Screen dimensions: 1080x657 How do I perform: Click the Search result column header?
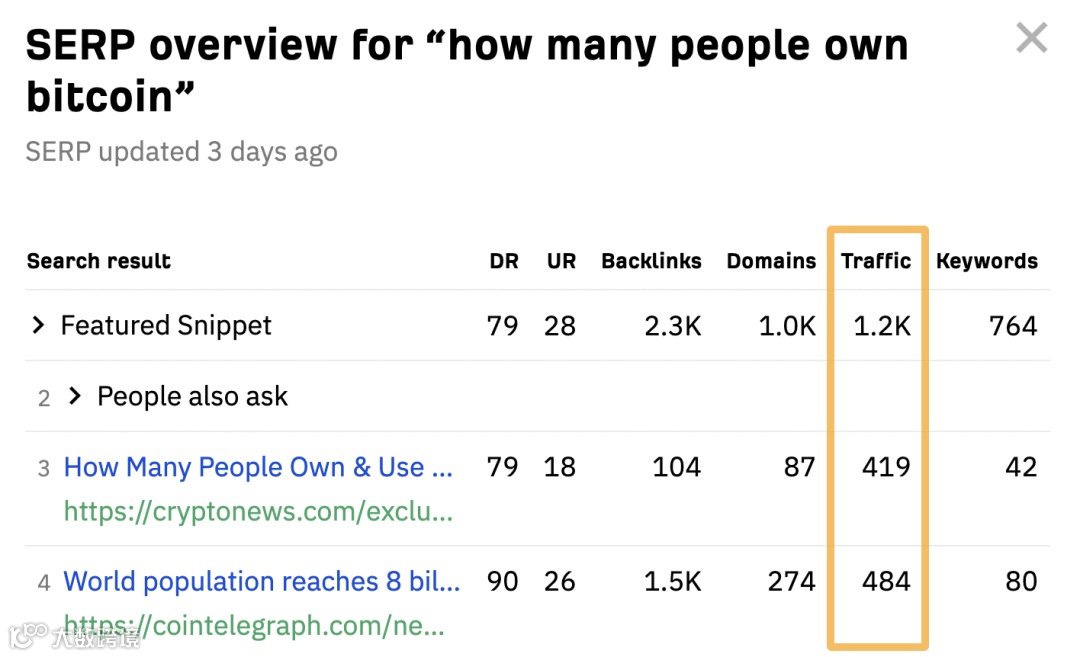(x=98, y=261)
